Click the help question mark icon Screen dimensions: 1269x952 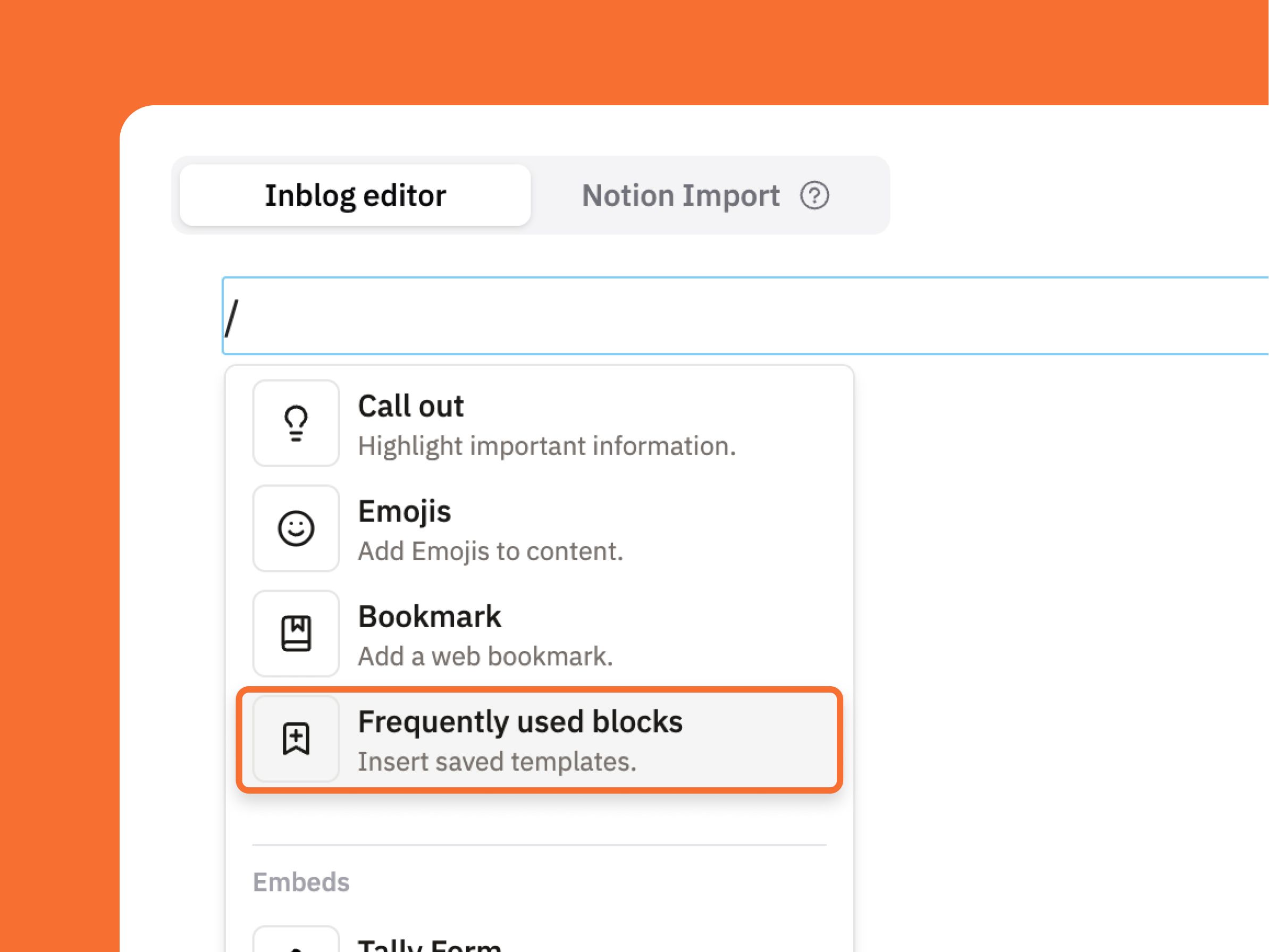pos(814,196)
